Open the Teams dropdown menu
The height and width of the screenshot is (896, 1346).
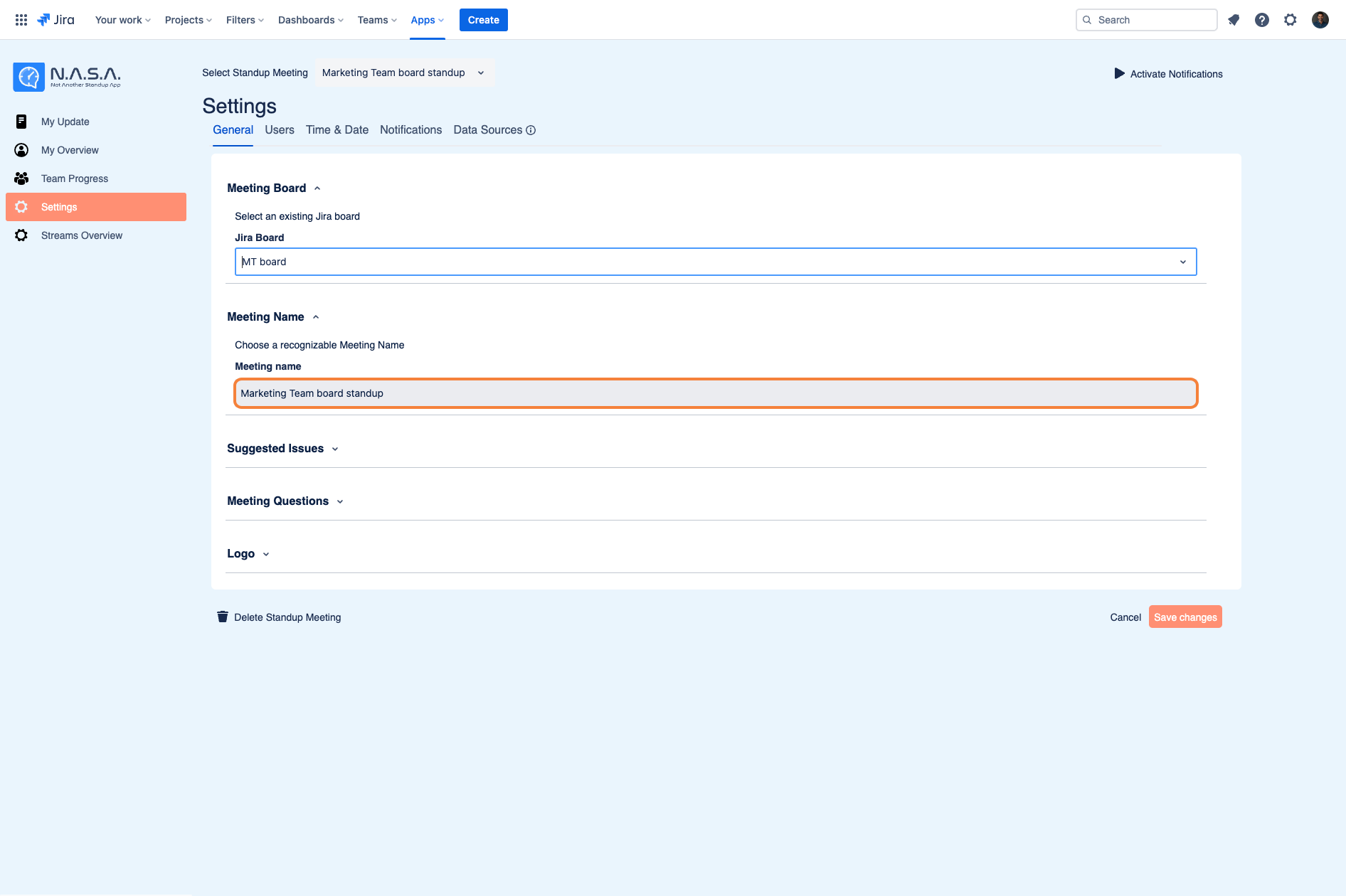pos(377,20)
